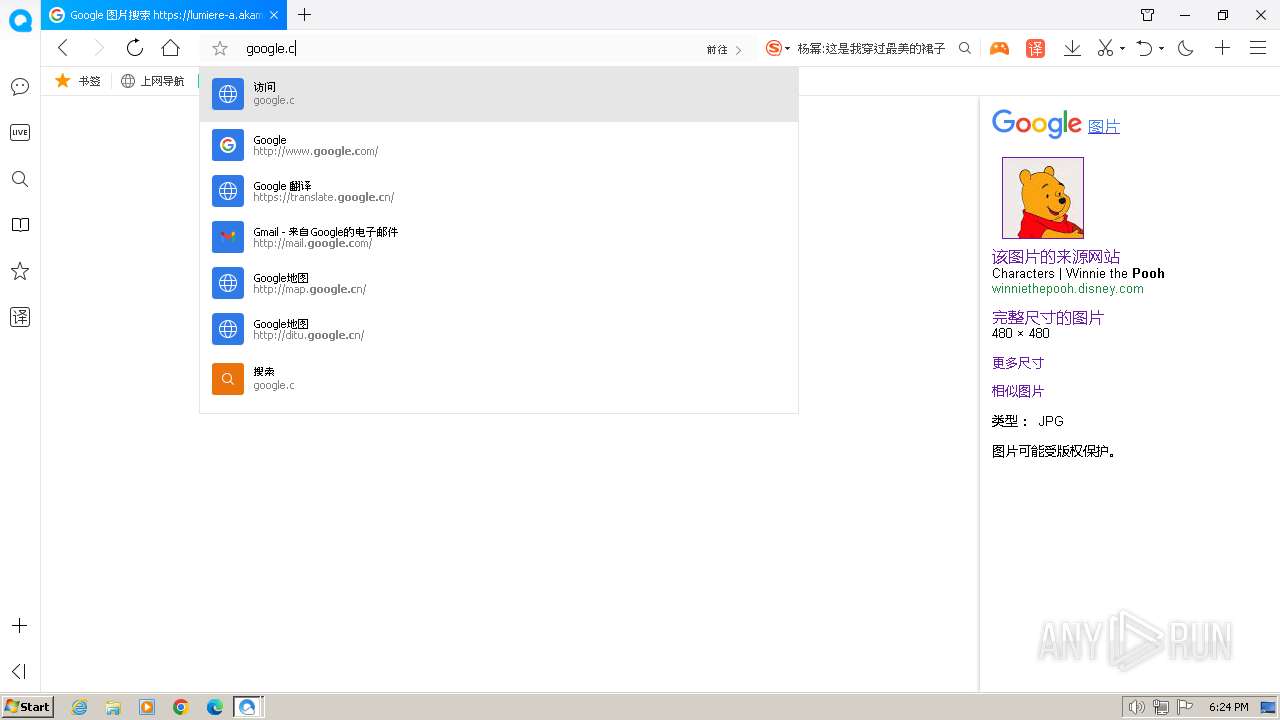Open the sidebar chat messages icon
The width and height of the screenshot is (1280, 720).
tap(20, 87)
